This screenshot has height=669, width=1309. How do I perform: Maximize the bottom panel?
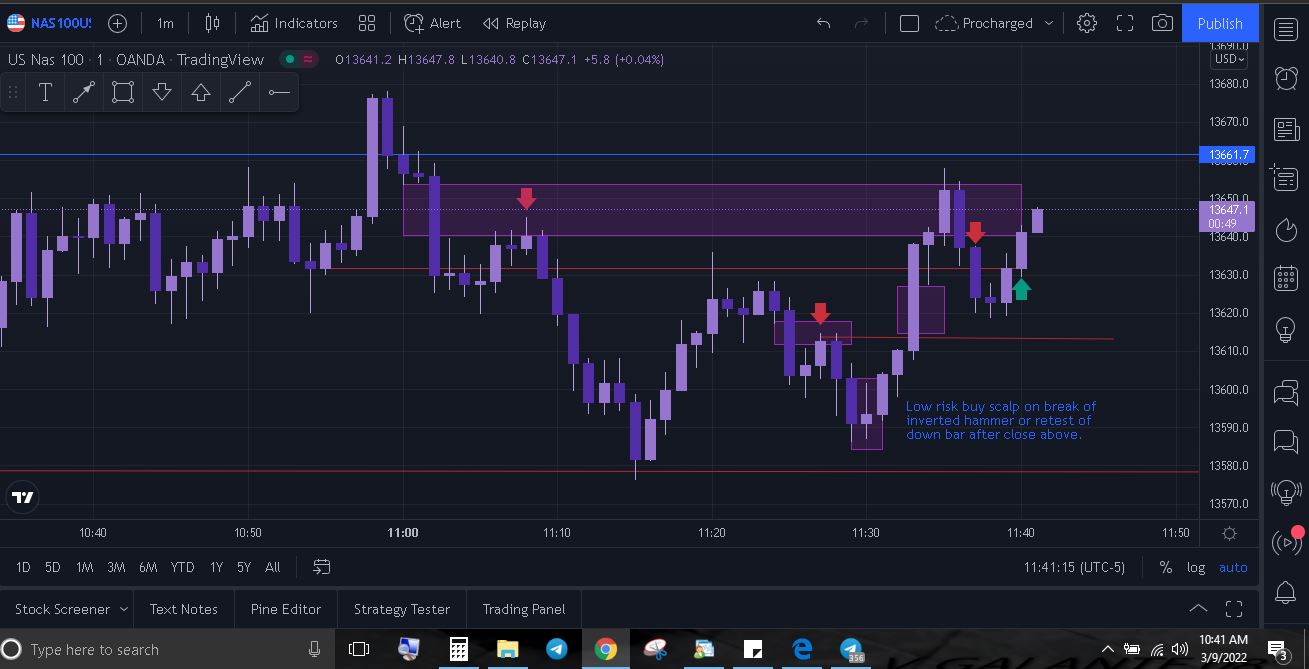coord(1234,609)
